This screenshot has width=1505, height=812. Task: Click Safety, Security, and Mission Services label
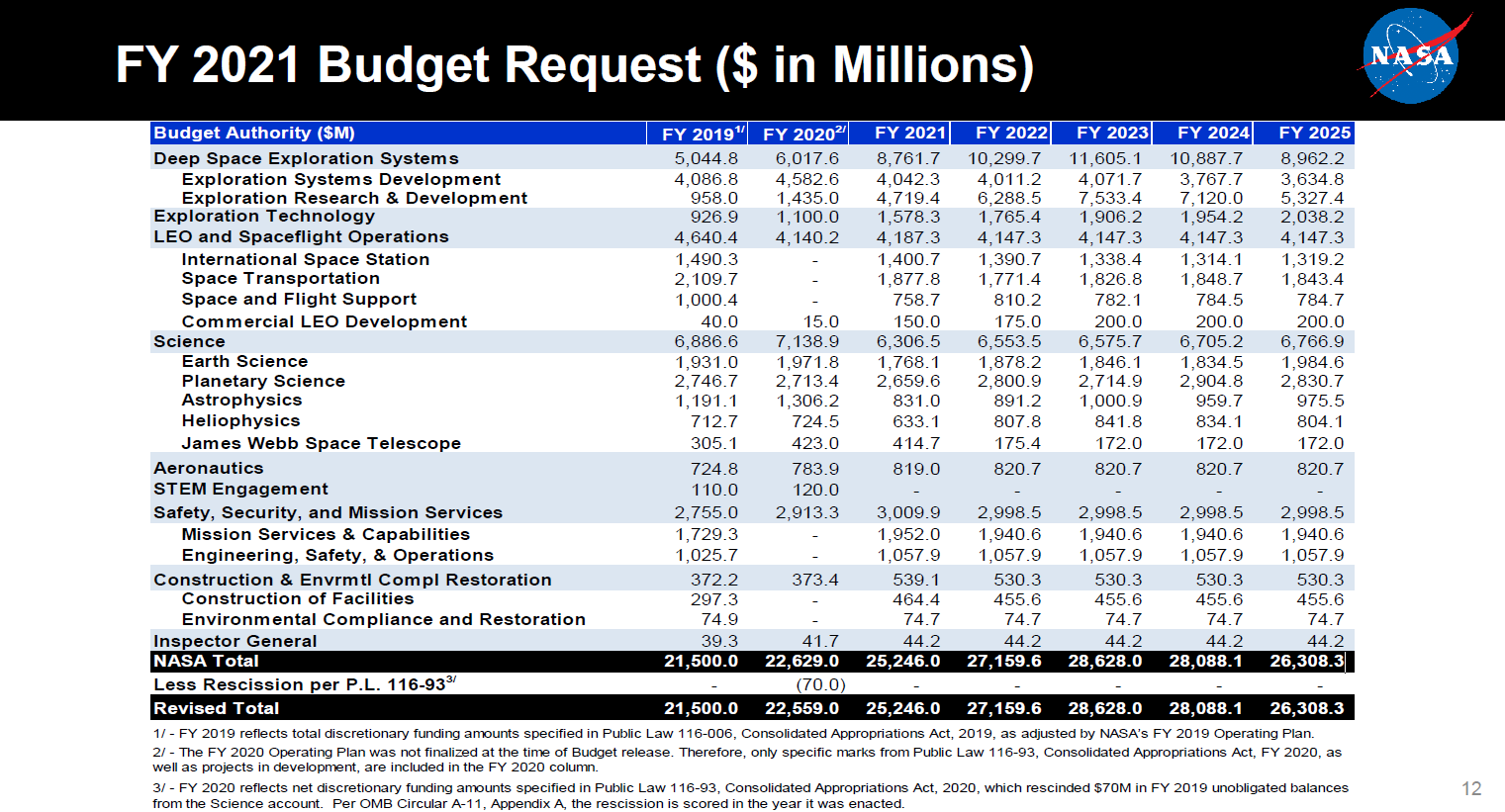328,512
